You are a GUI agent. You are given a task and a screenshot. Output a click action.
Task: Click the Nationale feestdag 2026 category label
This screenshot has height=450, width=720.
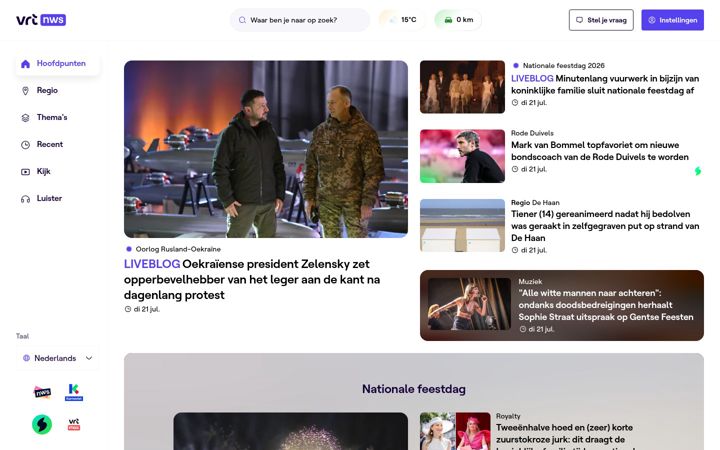563,66
